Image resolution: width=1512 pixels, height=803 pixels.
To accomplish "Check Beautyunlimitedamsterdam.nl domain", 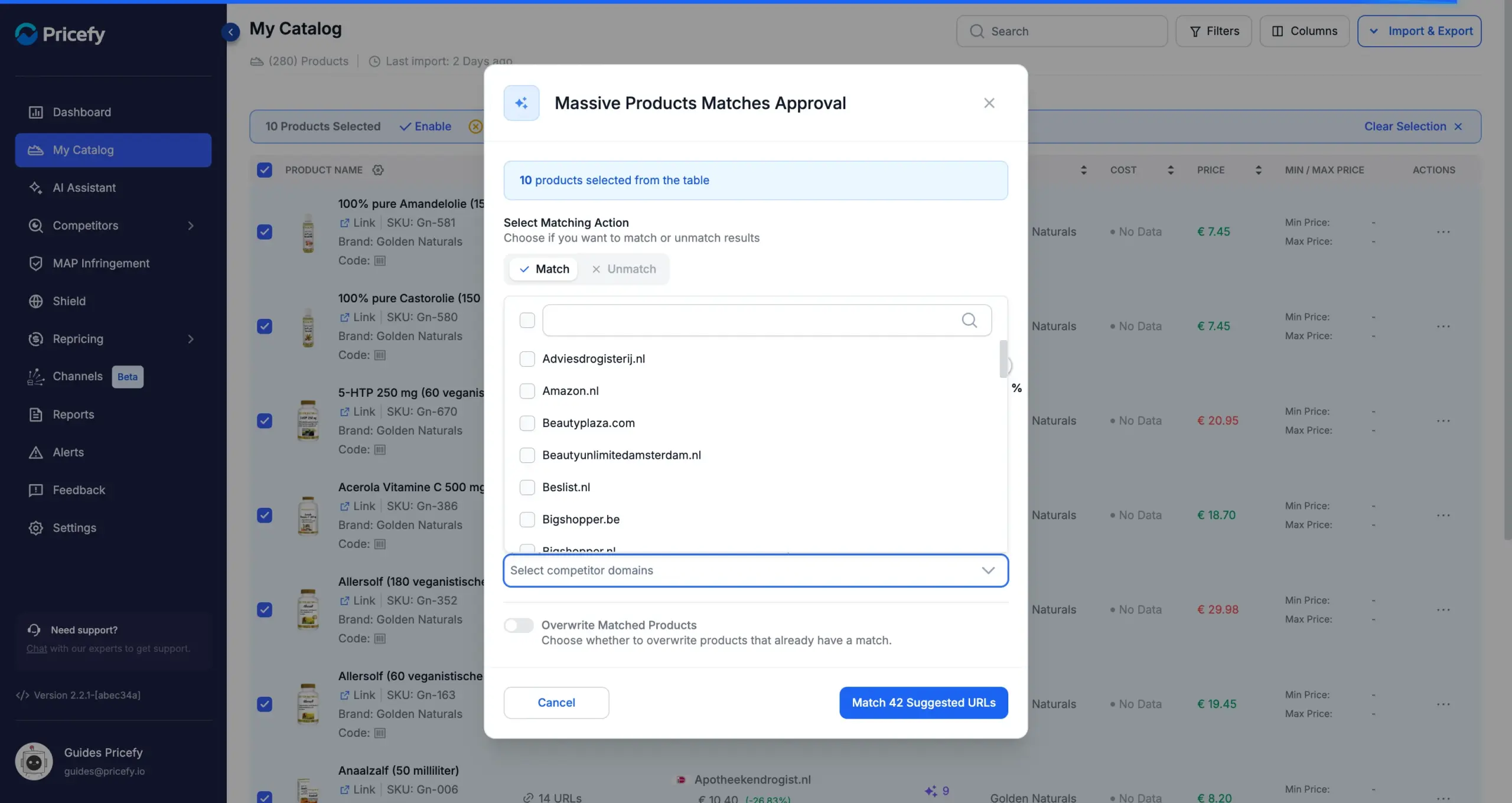I will coord(527,455).
